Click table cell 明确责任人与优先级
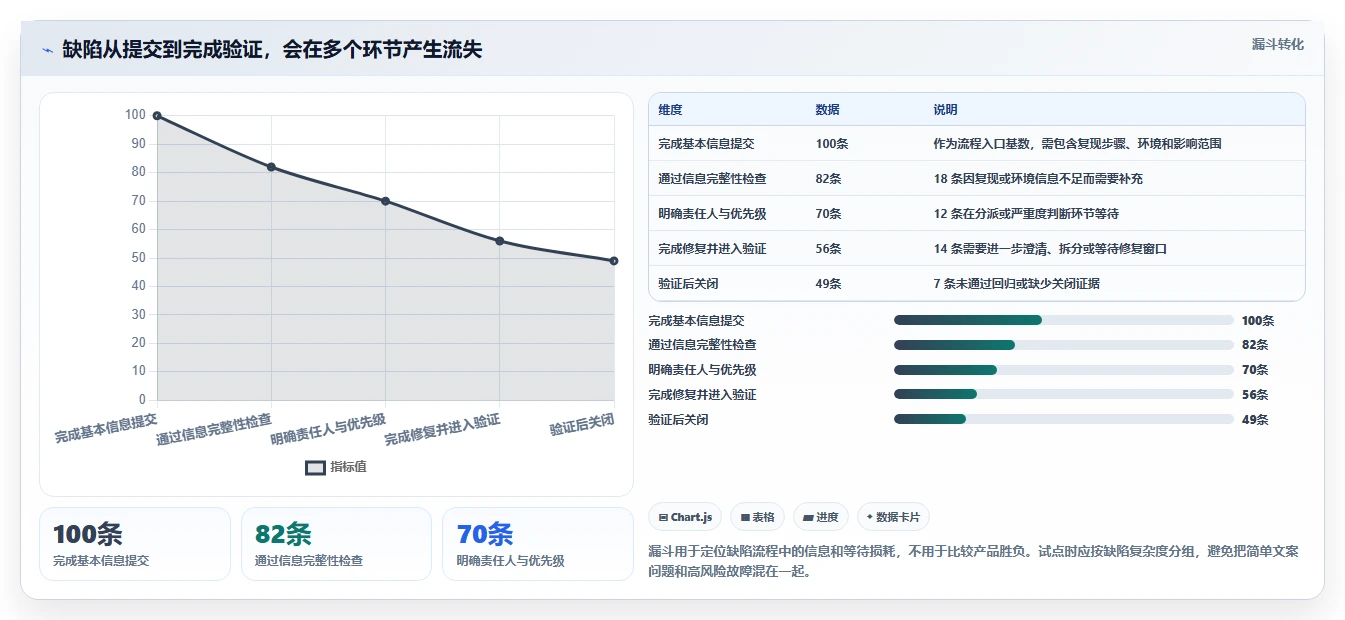Viewport: 1345px width, 620px height. coord(712,214)
